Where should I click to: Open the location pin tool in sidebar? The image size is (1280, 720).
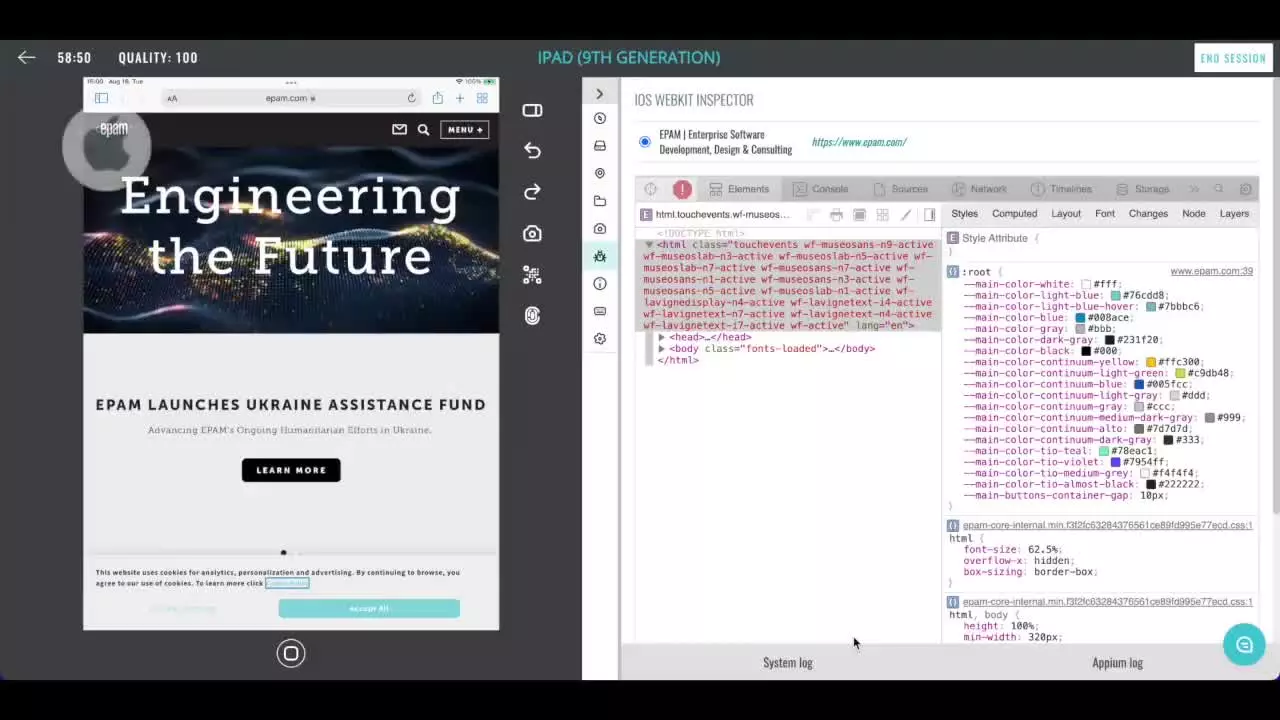pyautogui.click(x=600, y=173)
